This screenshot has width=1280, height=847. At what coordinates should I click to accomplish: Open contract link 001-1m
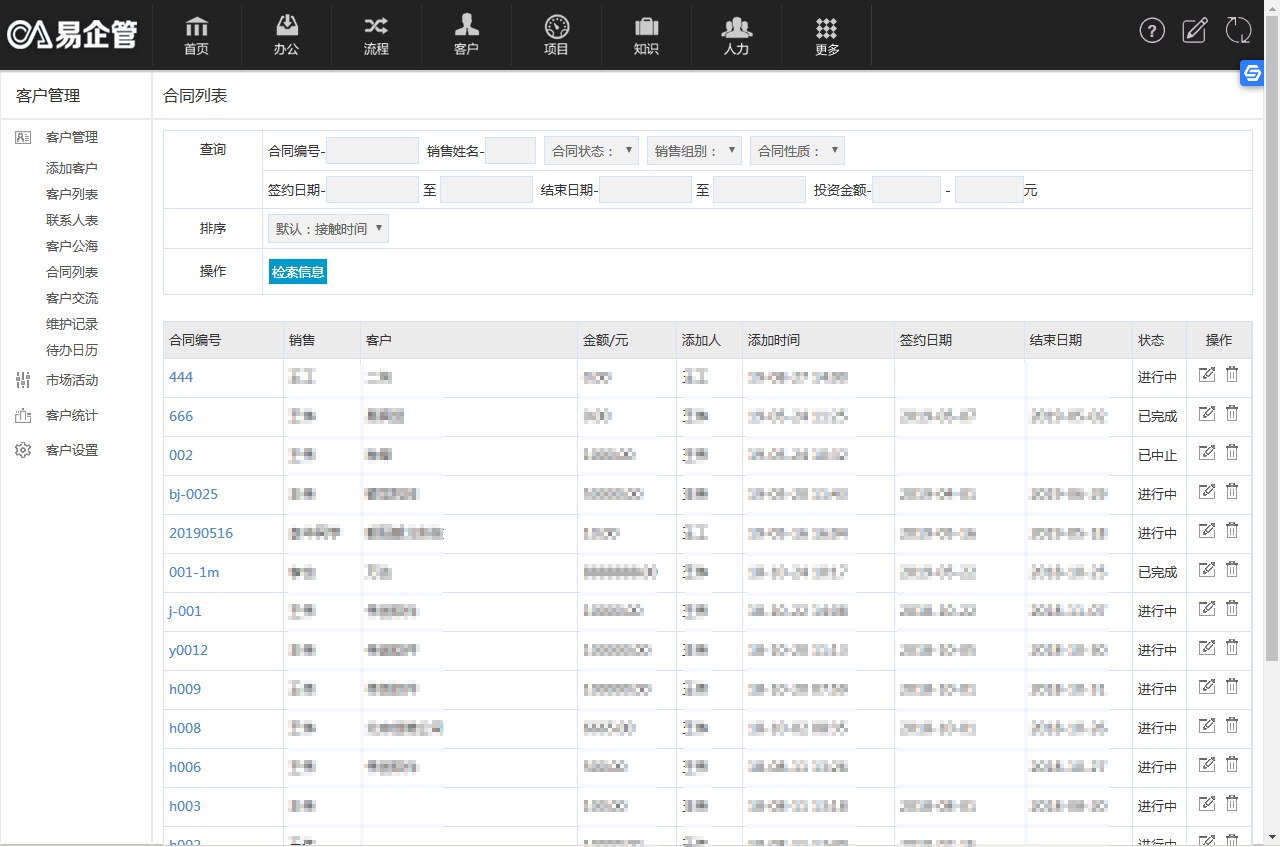pyautogui.click(x=194, y=572)
